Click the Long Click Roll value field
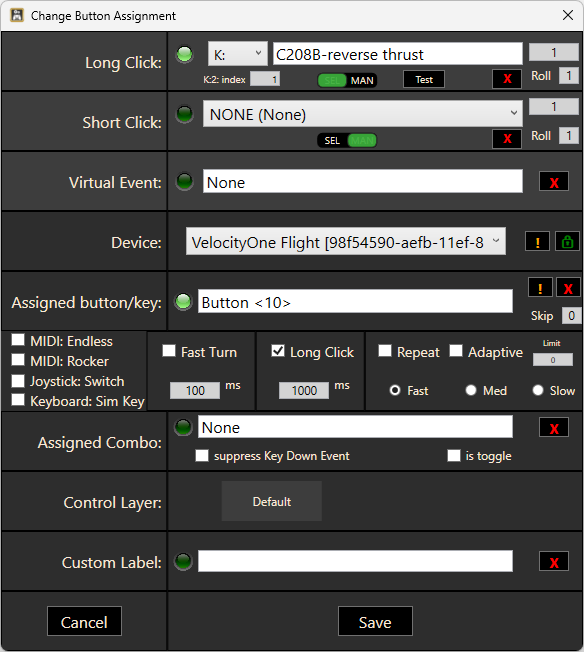This screenshot has height=652, width=584. [x=569, y=76]
